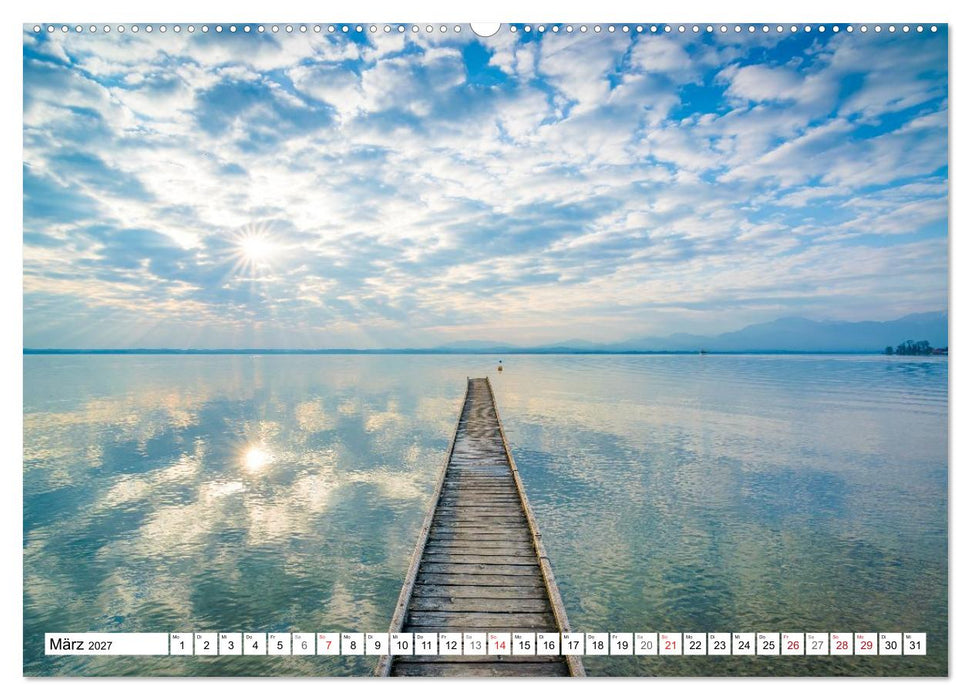Select day 19 in the calendar strip
This screenshot has height=700, width=971.
click(622, 644)
